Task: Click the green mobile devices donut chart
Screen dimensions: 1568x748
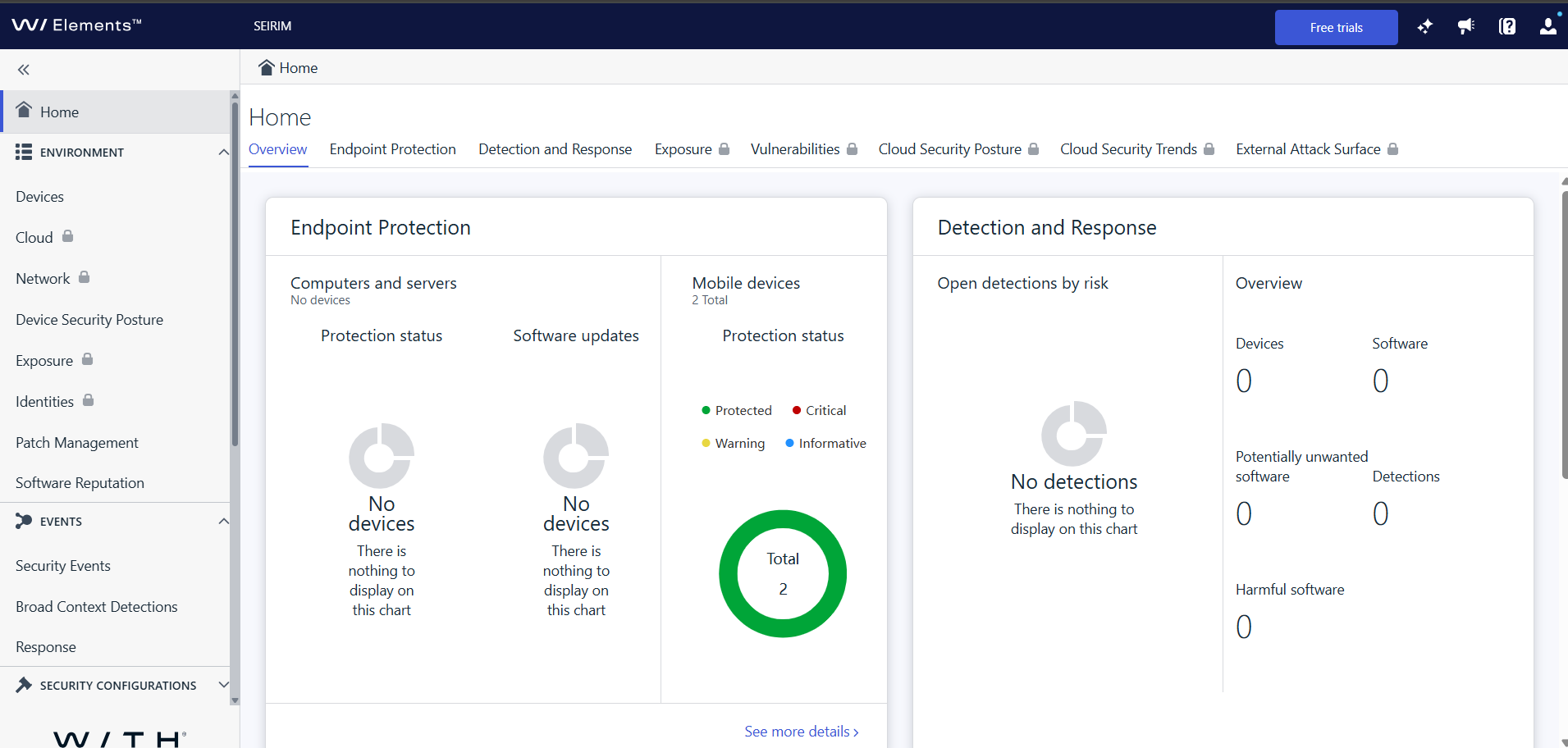Action: 783,573
